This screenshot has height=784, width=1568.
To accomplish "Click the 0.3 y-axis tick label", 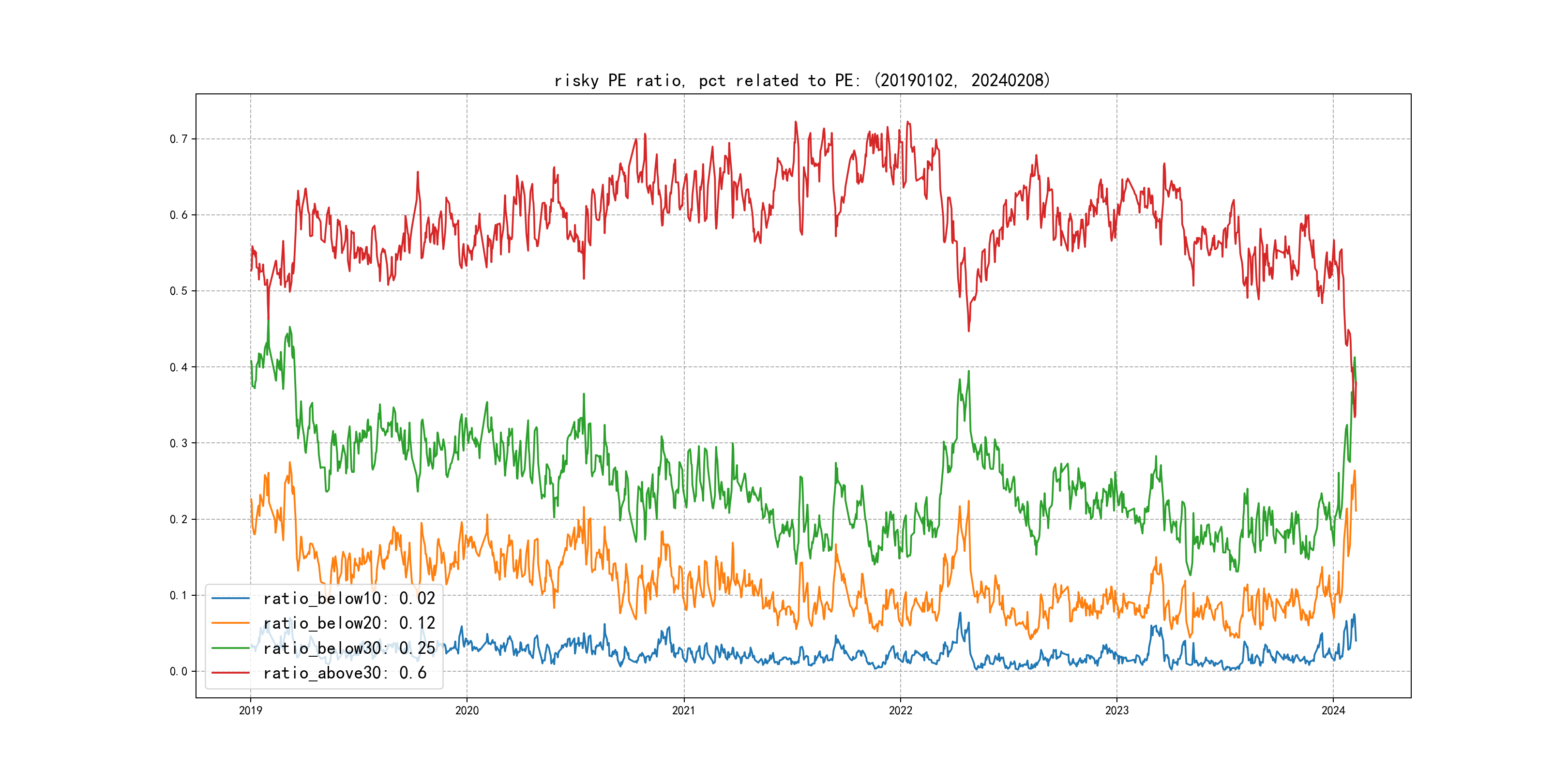I will (179, 443).
